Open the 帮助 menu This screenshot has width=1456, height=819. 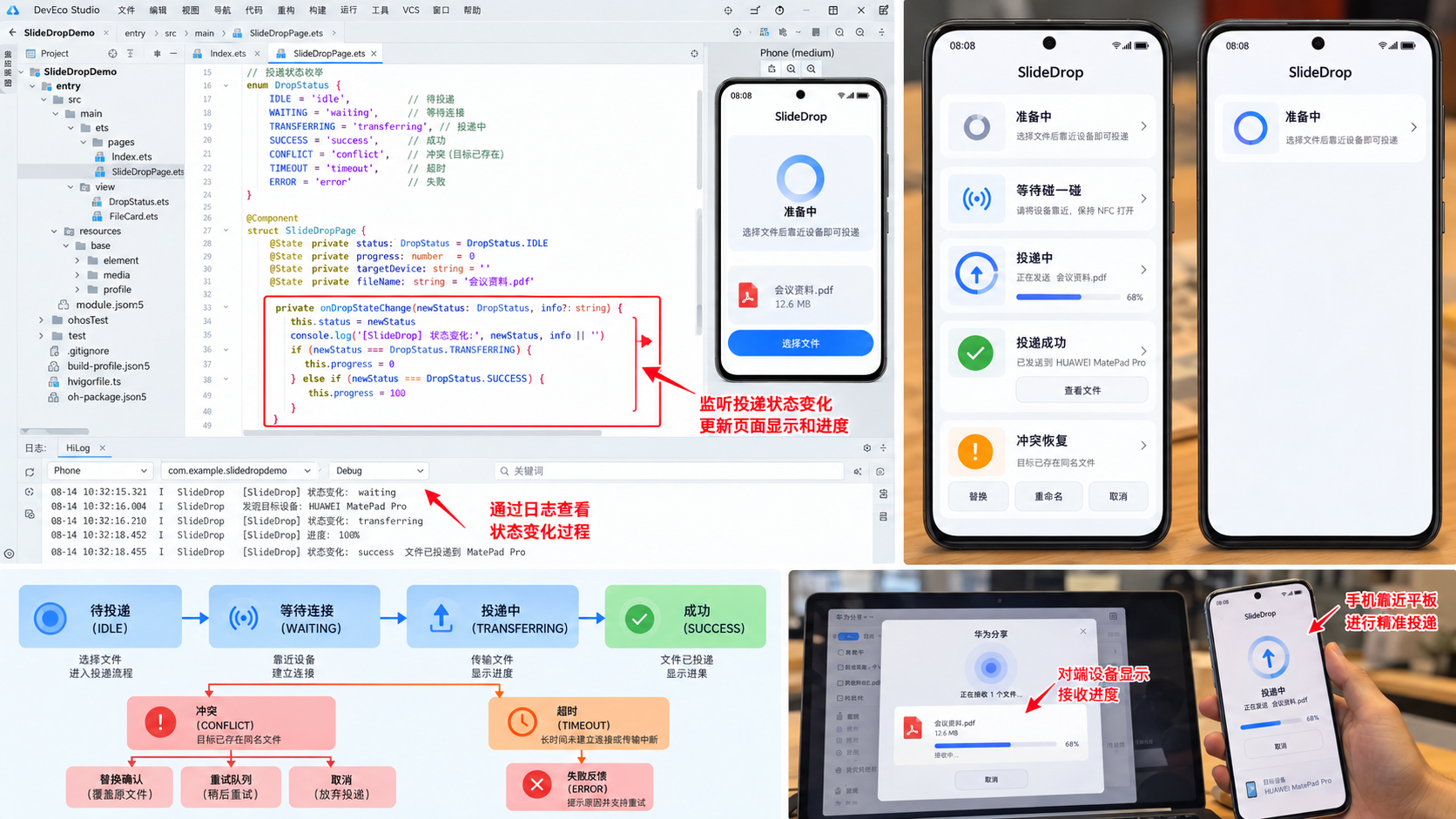point(472,10)
